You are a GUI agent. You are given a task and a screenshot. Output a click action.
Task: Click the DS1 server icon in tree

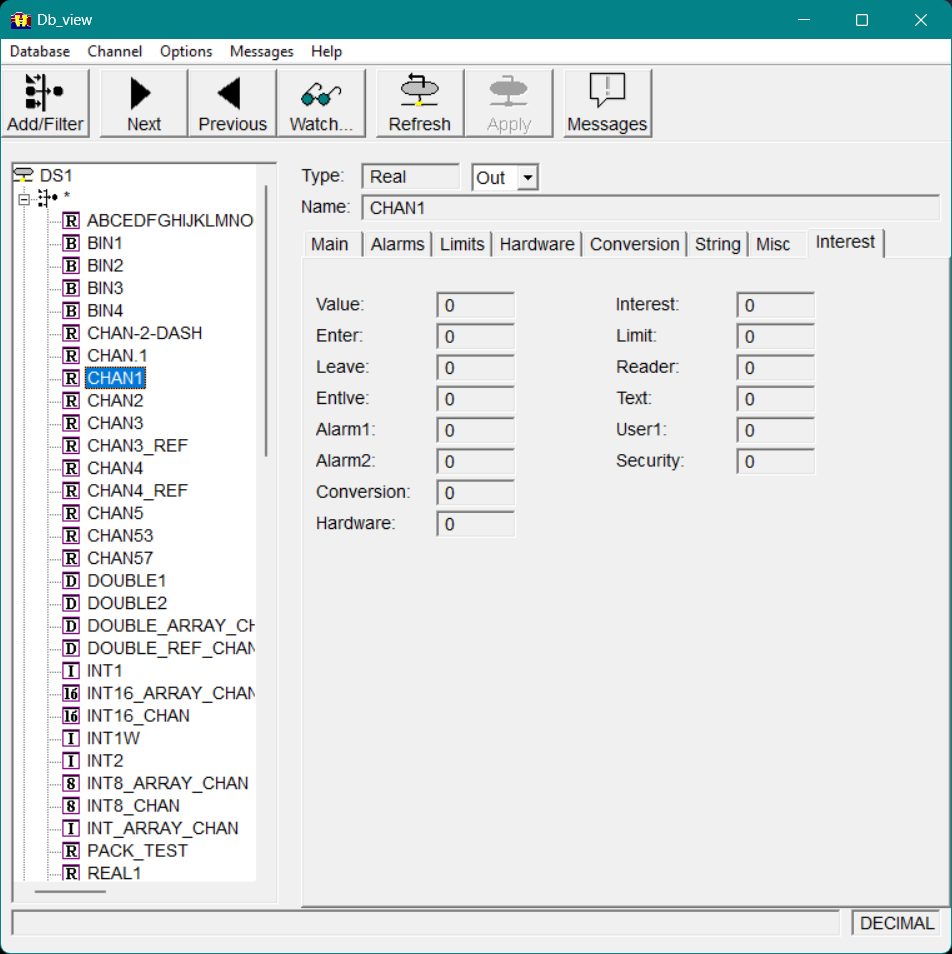coord(24,175)
